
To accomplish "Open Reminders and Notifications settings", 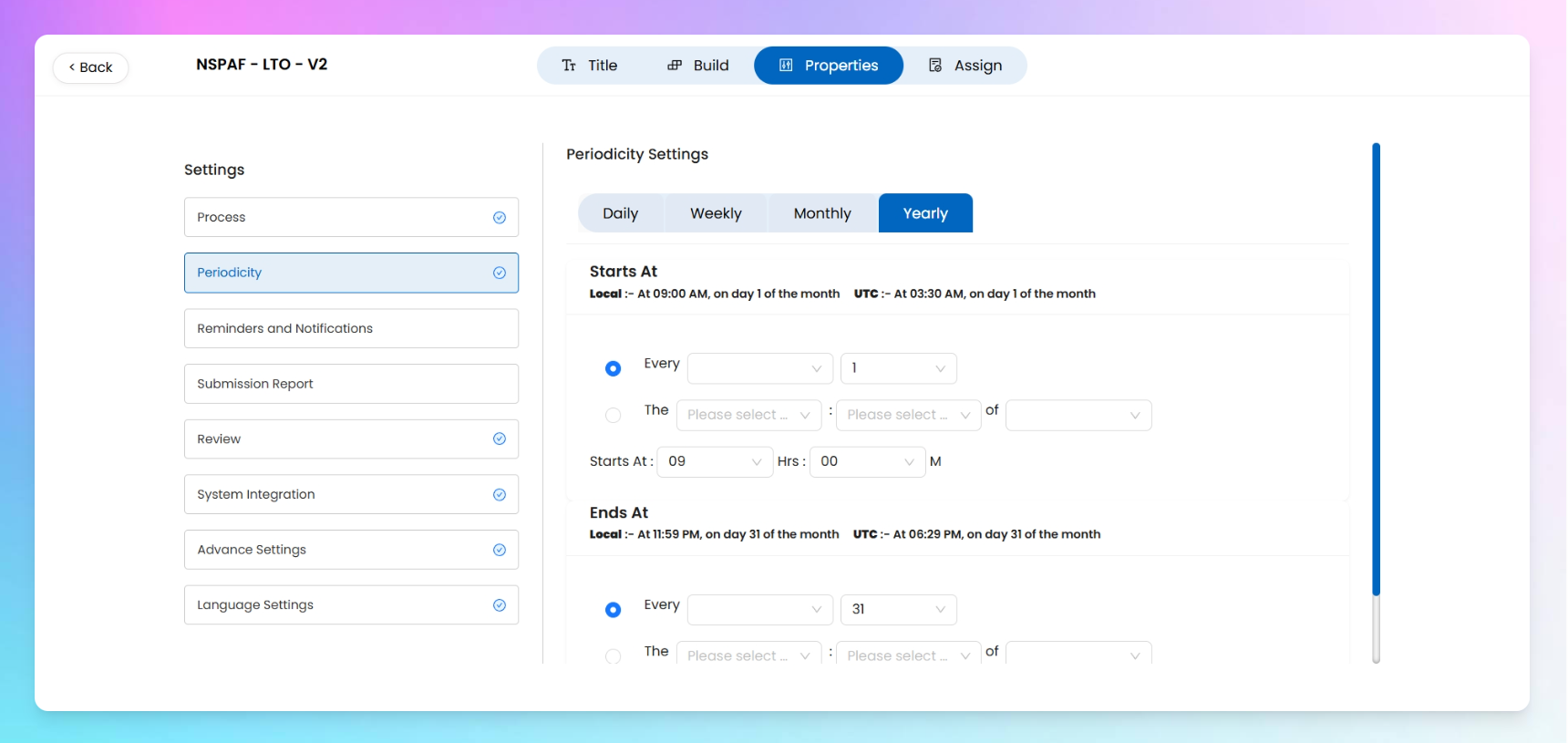I will [351, 328].
